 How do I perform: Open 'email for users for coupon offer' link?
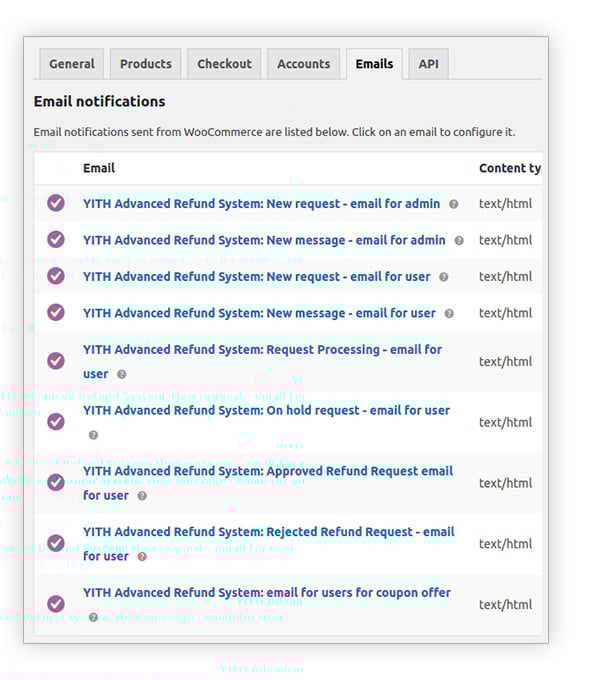coord(267,592)
